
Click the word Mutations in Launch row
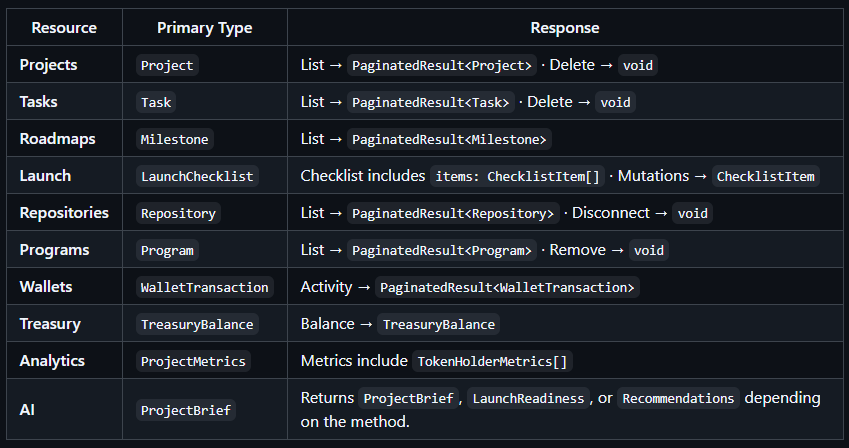point(654,176)
